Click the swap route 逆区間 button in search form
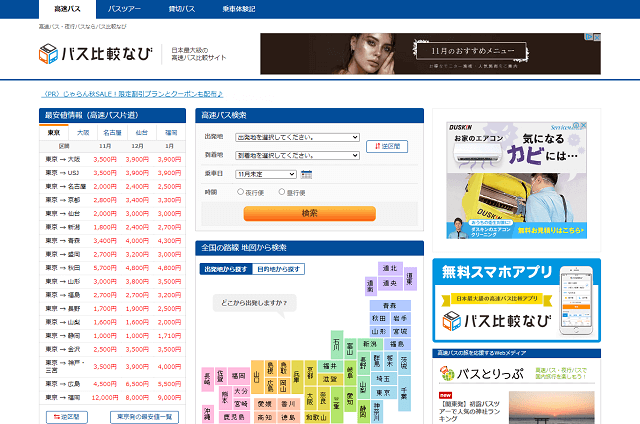 [x=386, y=146]
